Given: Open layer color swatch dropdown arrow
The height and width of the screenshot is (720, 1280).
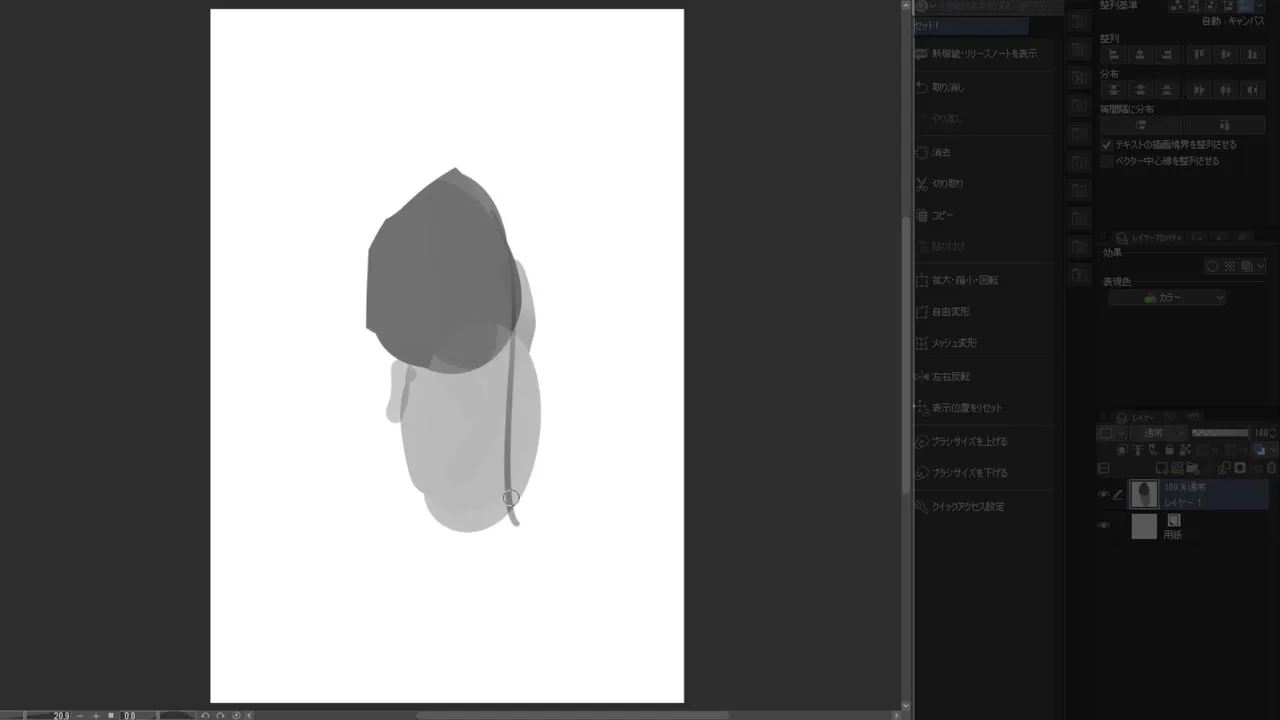Looking at the screenshot, I should 1273,450.
